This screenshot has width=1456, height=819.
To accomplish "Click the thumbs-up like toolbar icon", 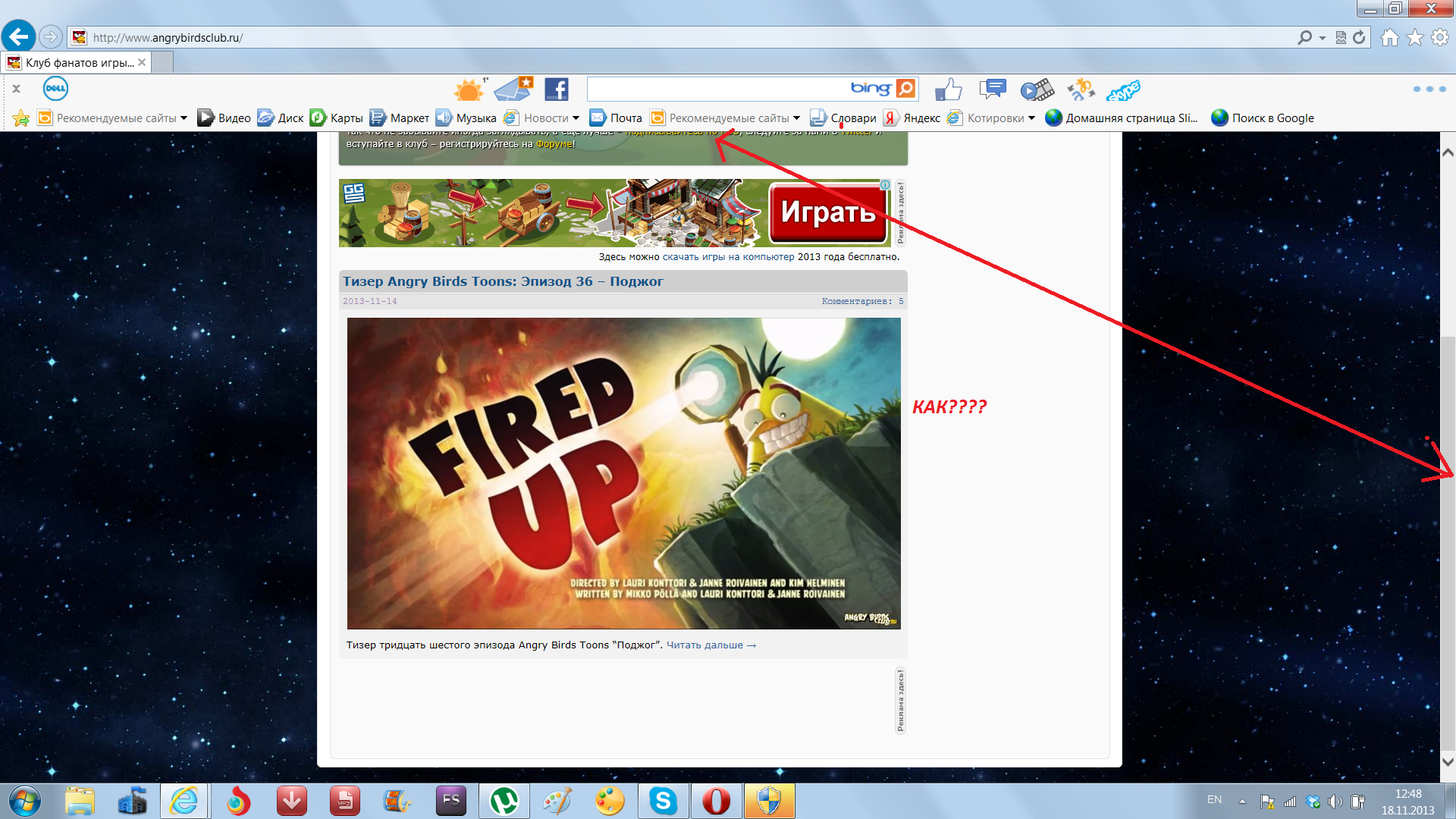I will tap(948, 89).
